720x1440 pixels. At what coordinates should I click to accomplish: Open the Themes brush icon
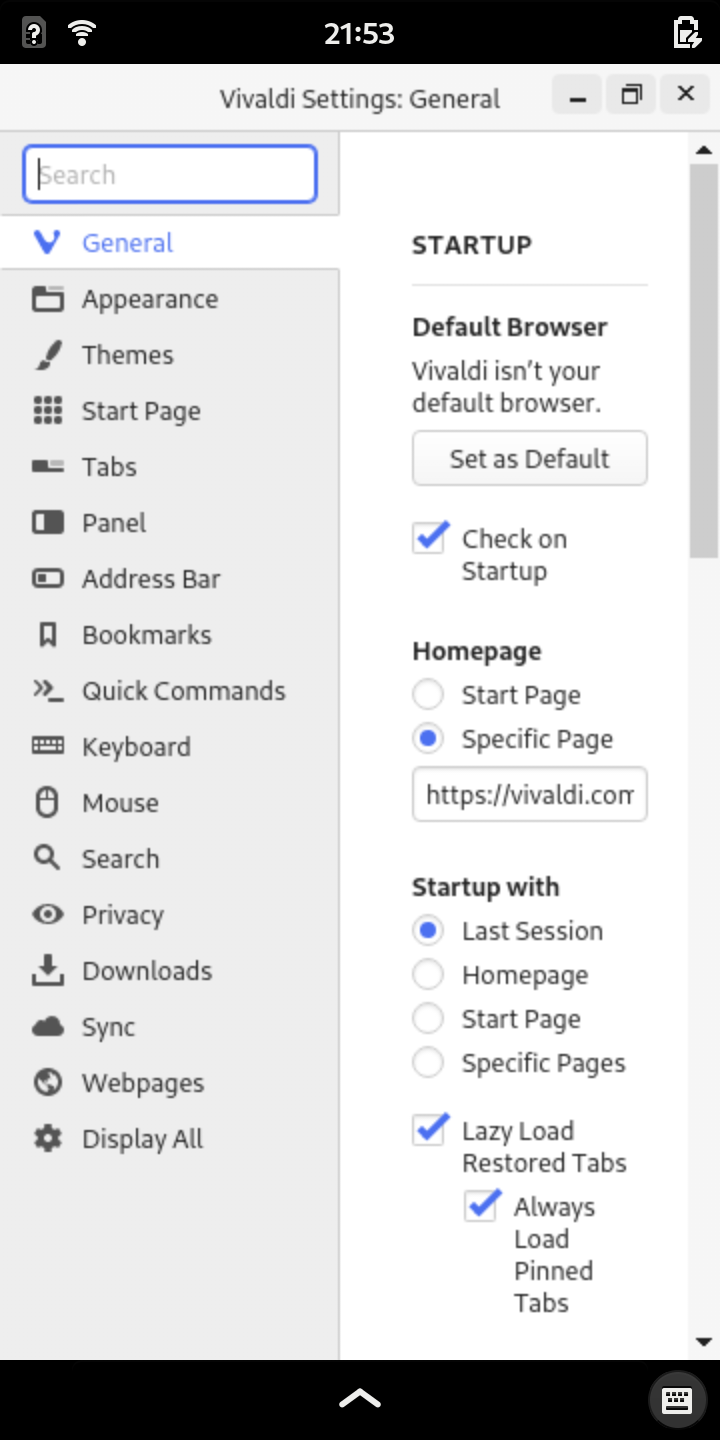47,355
